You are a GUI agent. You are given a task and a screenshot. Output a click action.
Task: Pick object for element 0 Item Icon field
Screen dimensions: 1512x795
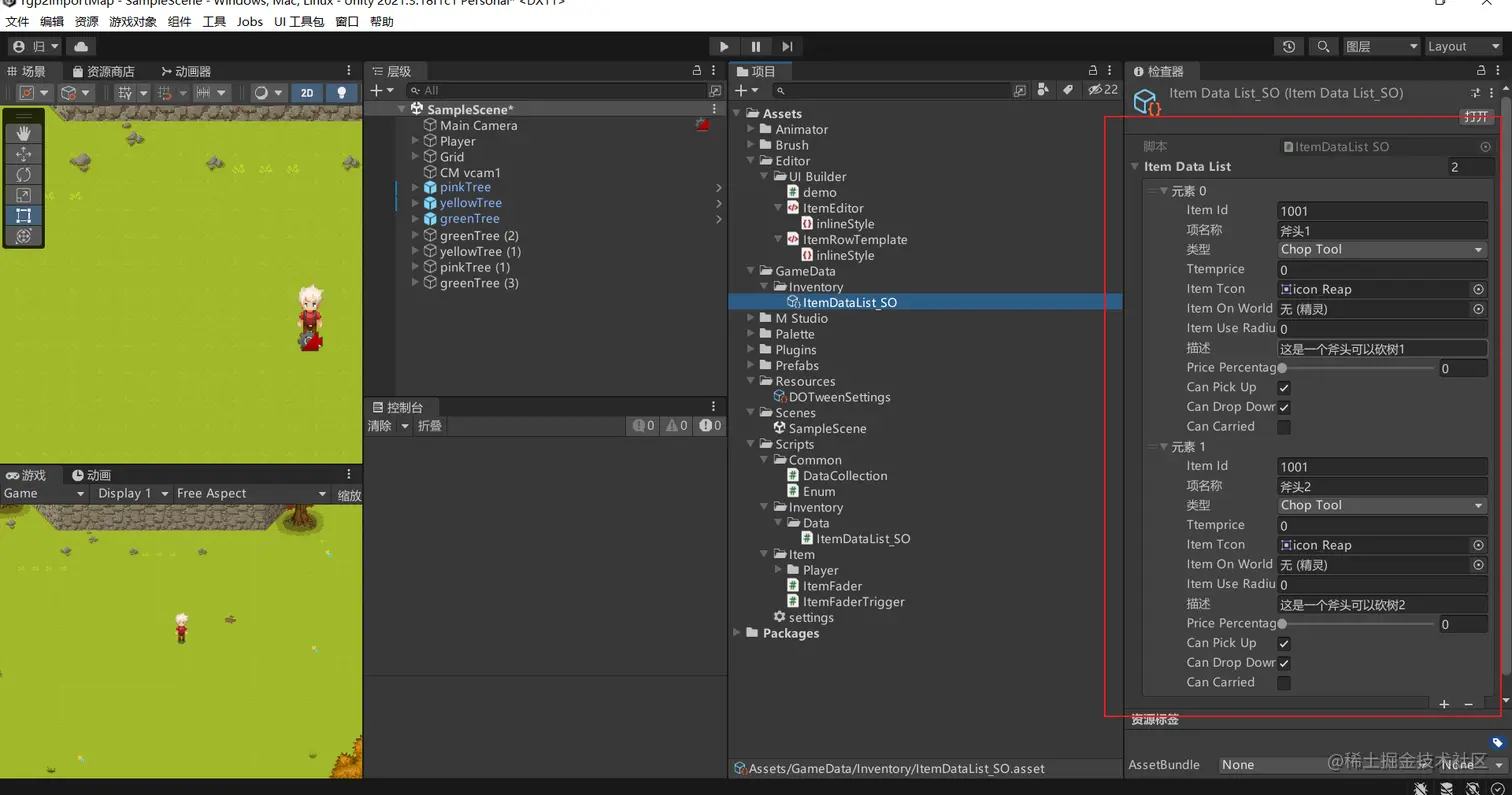click(x=1478, y=289)
